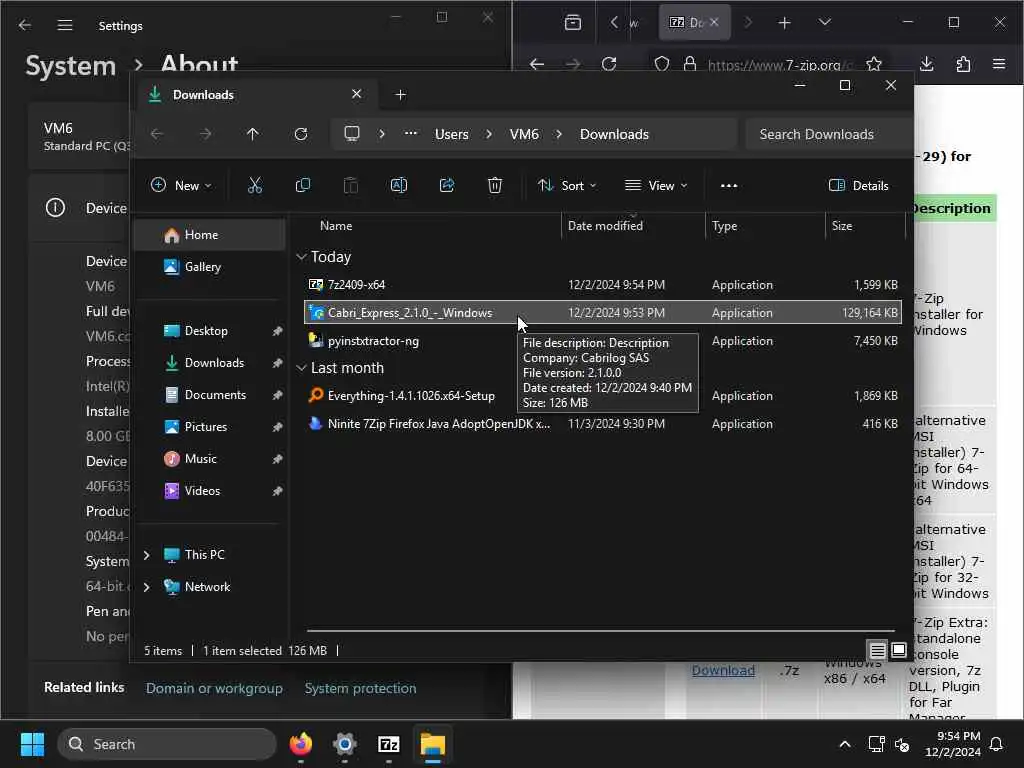Open Firefox from the taskbar

300,744
